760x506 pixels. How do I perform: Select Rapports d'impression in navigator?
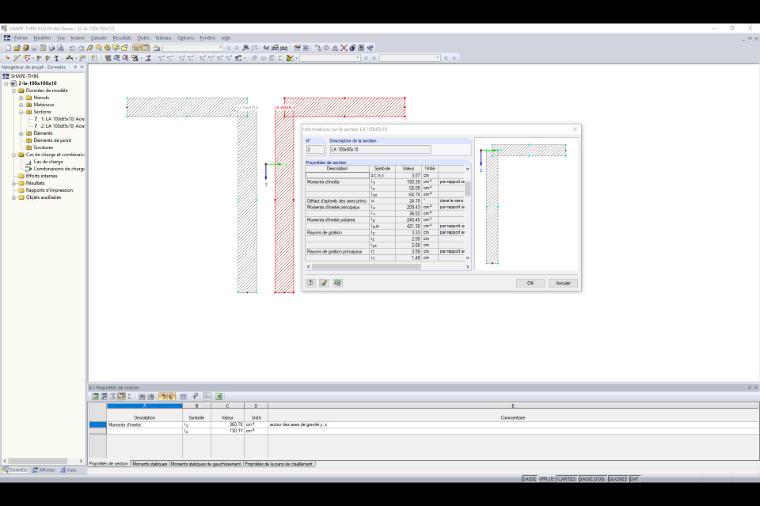tap(49, 190)
